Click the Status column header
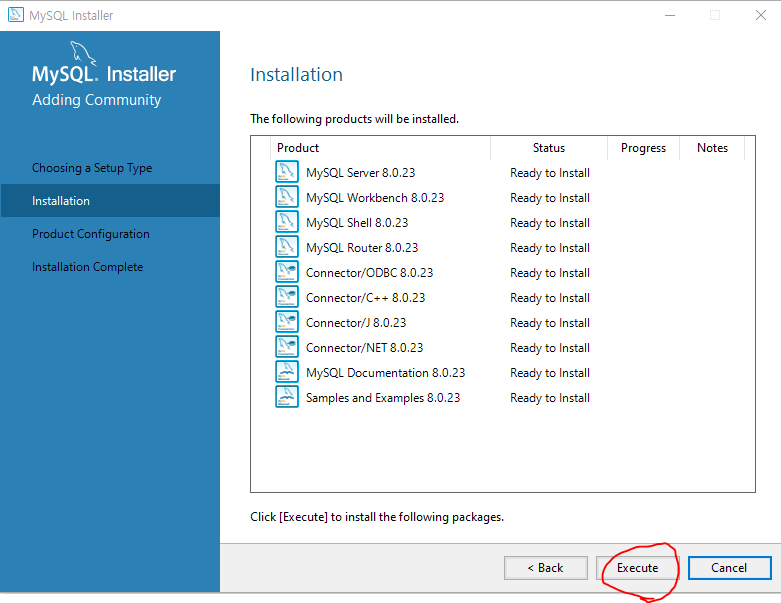Screen dimensions: 781x603 (x=549, y=148)
